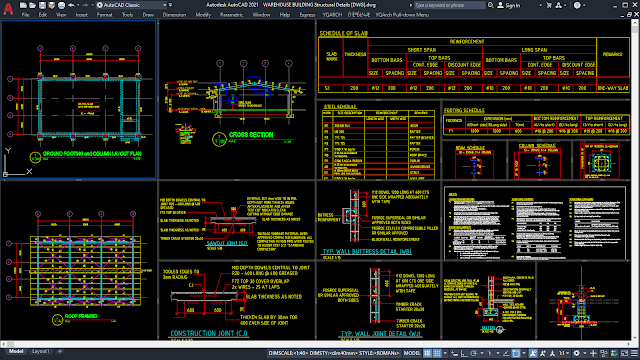Click the Plot/Print icon
The height and width of the screenshot is (360, 640).
(61, 5)
